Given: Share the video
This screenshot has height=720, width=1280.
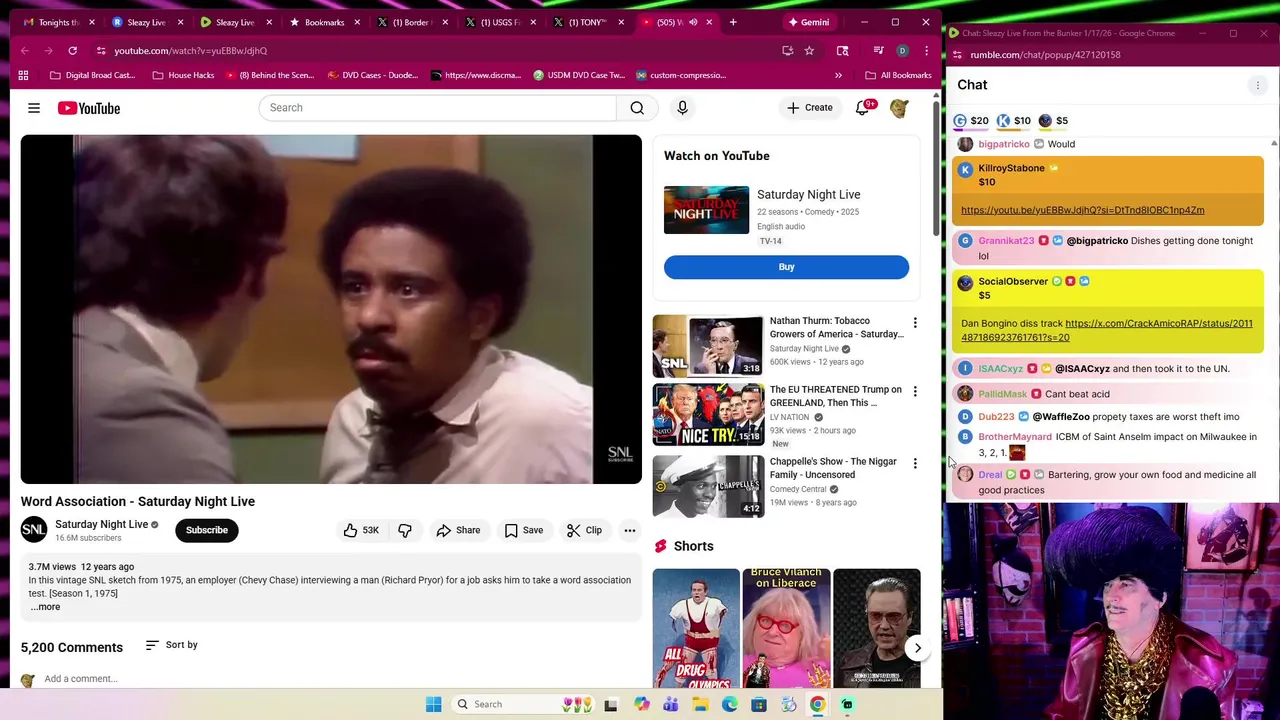Looking at the screenshot, I should coord(458,530).
